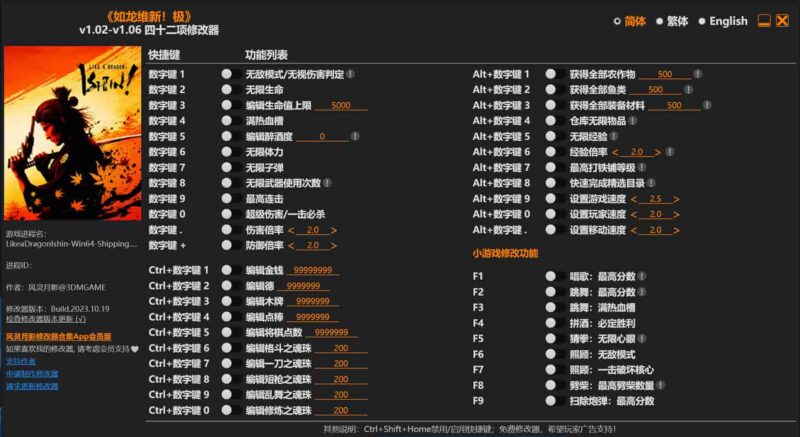Enable 超级伤害/一击必杀 toggle
This screenshot has width=800, height=437.
231,214
